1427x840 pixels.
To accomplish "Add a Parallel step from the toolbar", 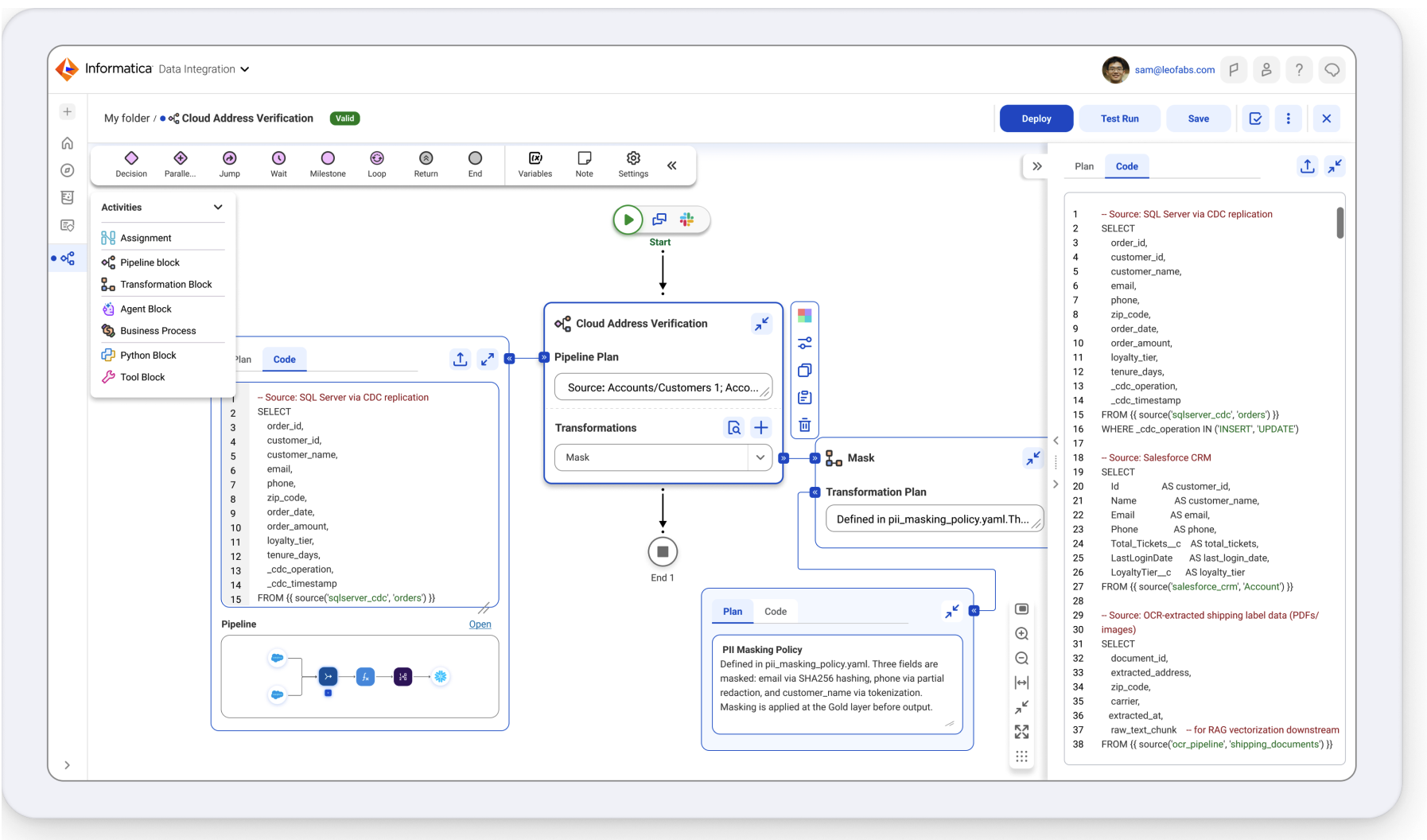I will click(x=181, y=165).
